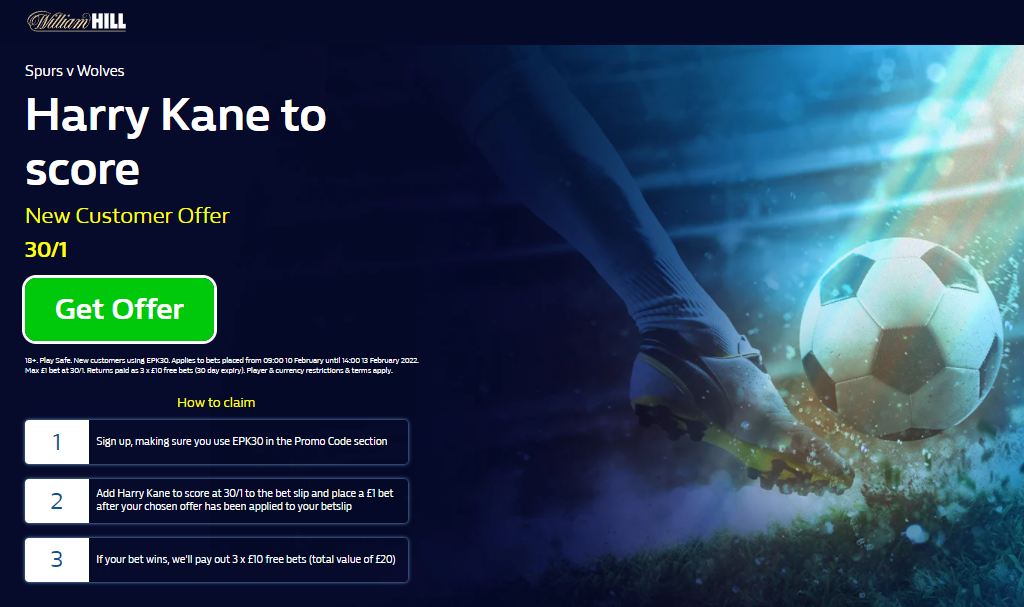Click the William Hill logo
Viewport: 1024px width, 607px height.
coord(76,21)
